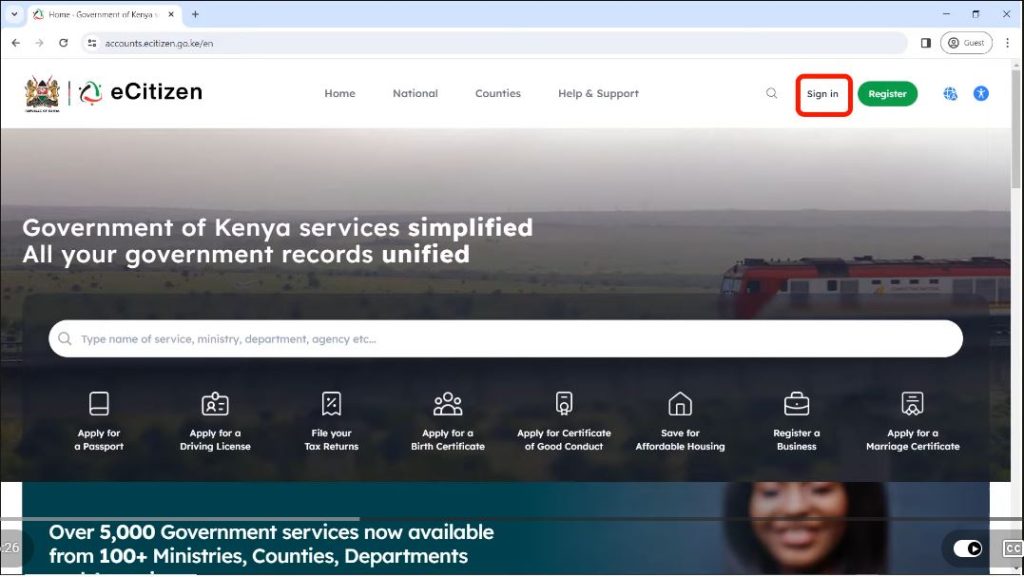Open the accessibility options icon

981,93
